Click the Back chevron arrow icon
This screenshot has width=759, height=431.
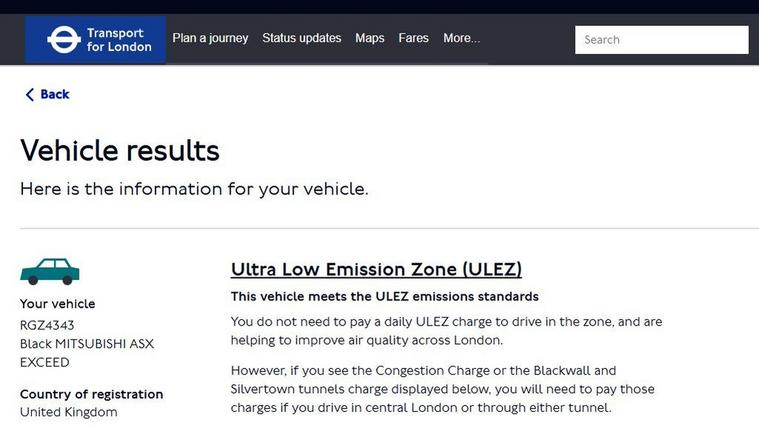coord(30,94)
